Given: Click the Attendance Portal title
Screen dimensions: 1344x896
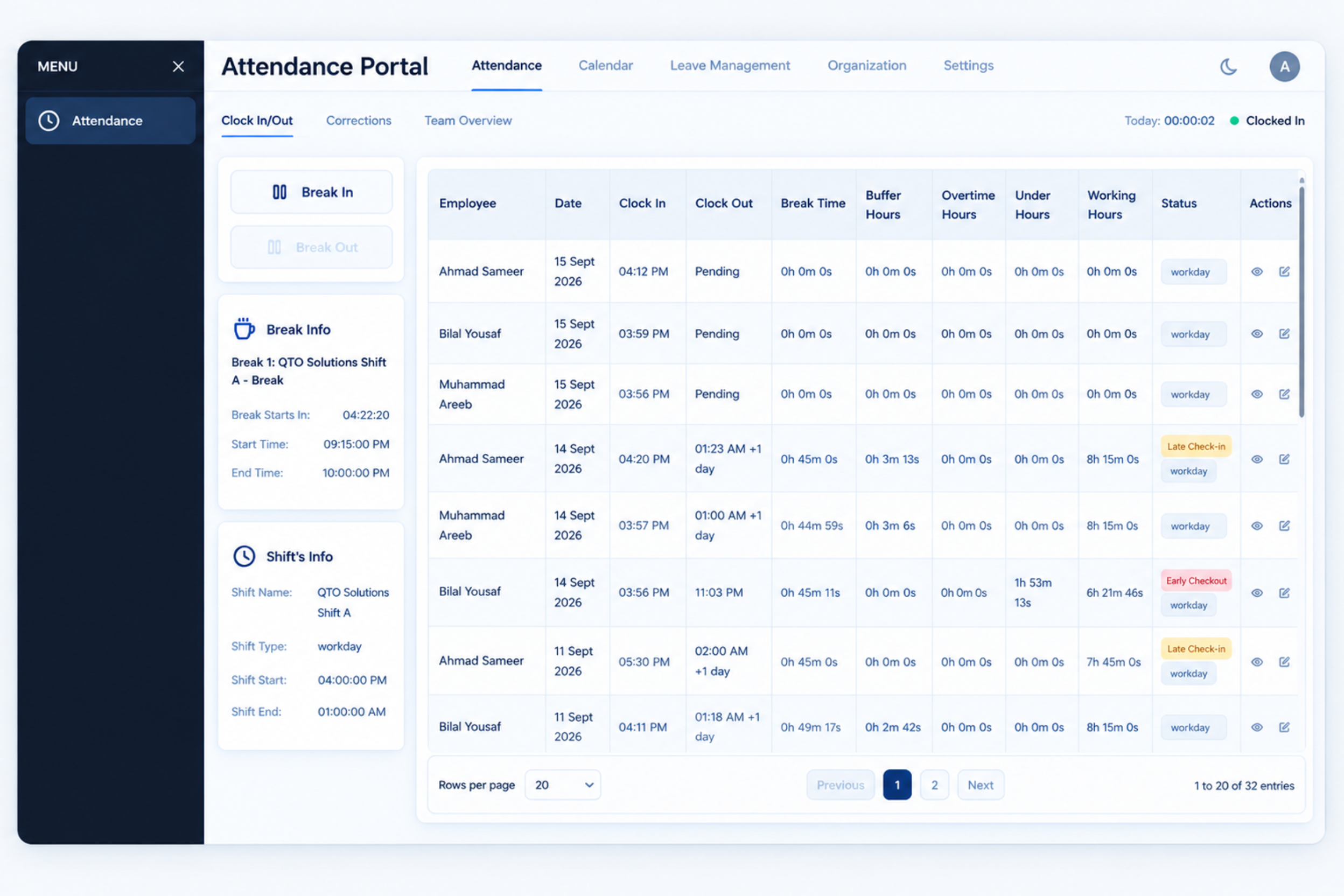Looking at the screenshot, I should pyautogui.click(x=325, y=66).
